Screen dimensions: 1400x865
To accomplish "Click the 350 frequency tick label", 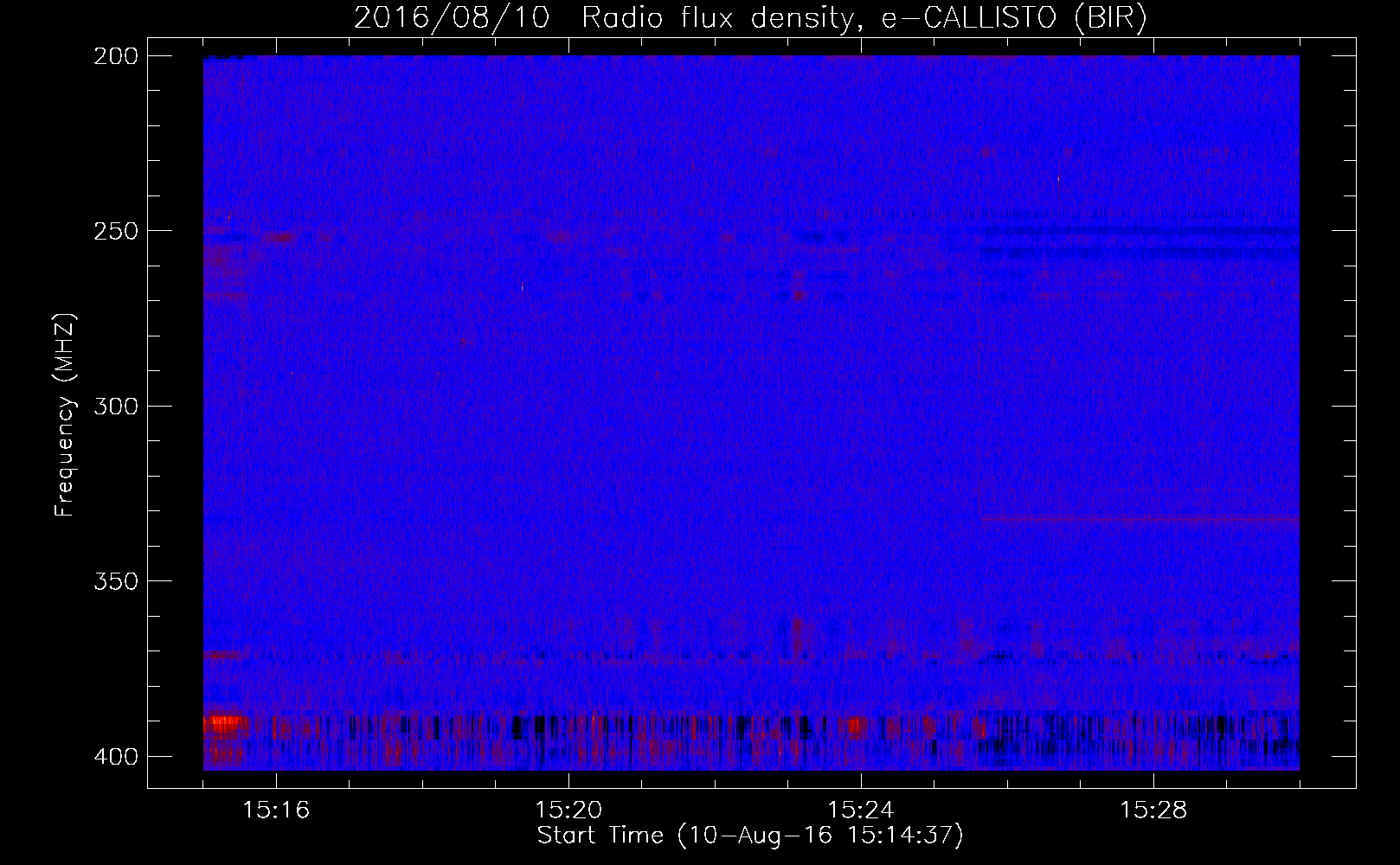I will (115, 580).
